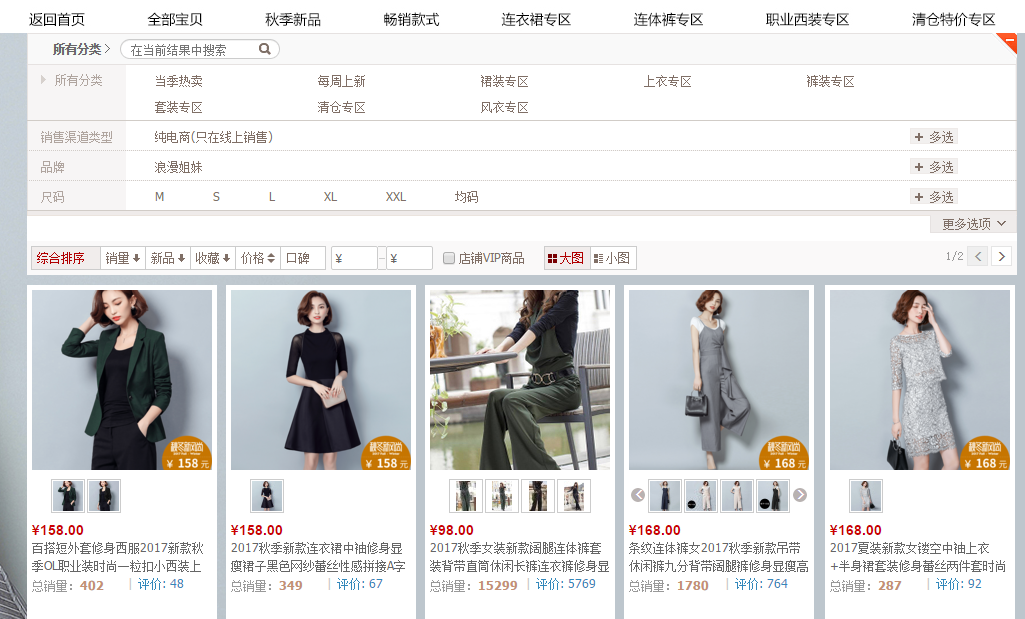This screenshot has height=619, width=1025.
Task: Open 连衣裙专区 navigation tab
Action: [x=536, y=20]
